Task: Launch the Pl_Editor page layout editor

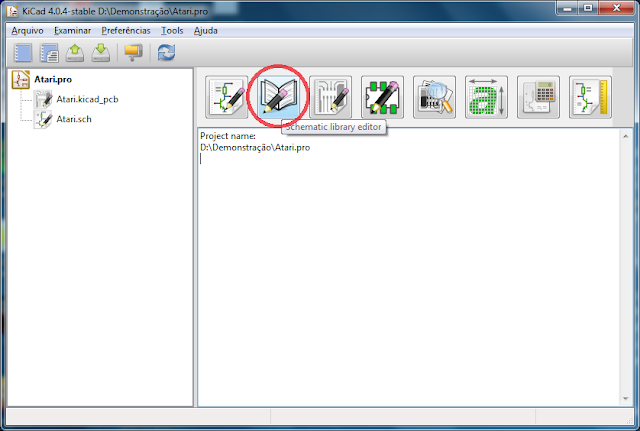Action: click(590, 97)
